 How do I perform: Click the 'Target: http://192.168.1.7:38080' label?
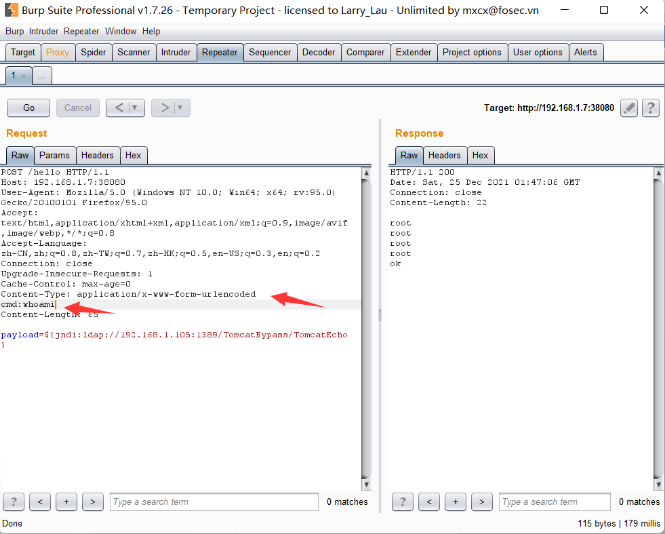click(549, 108)
